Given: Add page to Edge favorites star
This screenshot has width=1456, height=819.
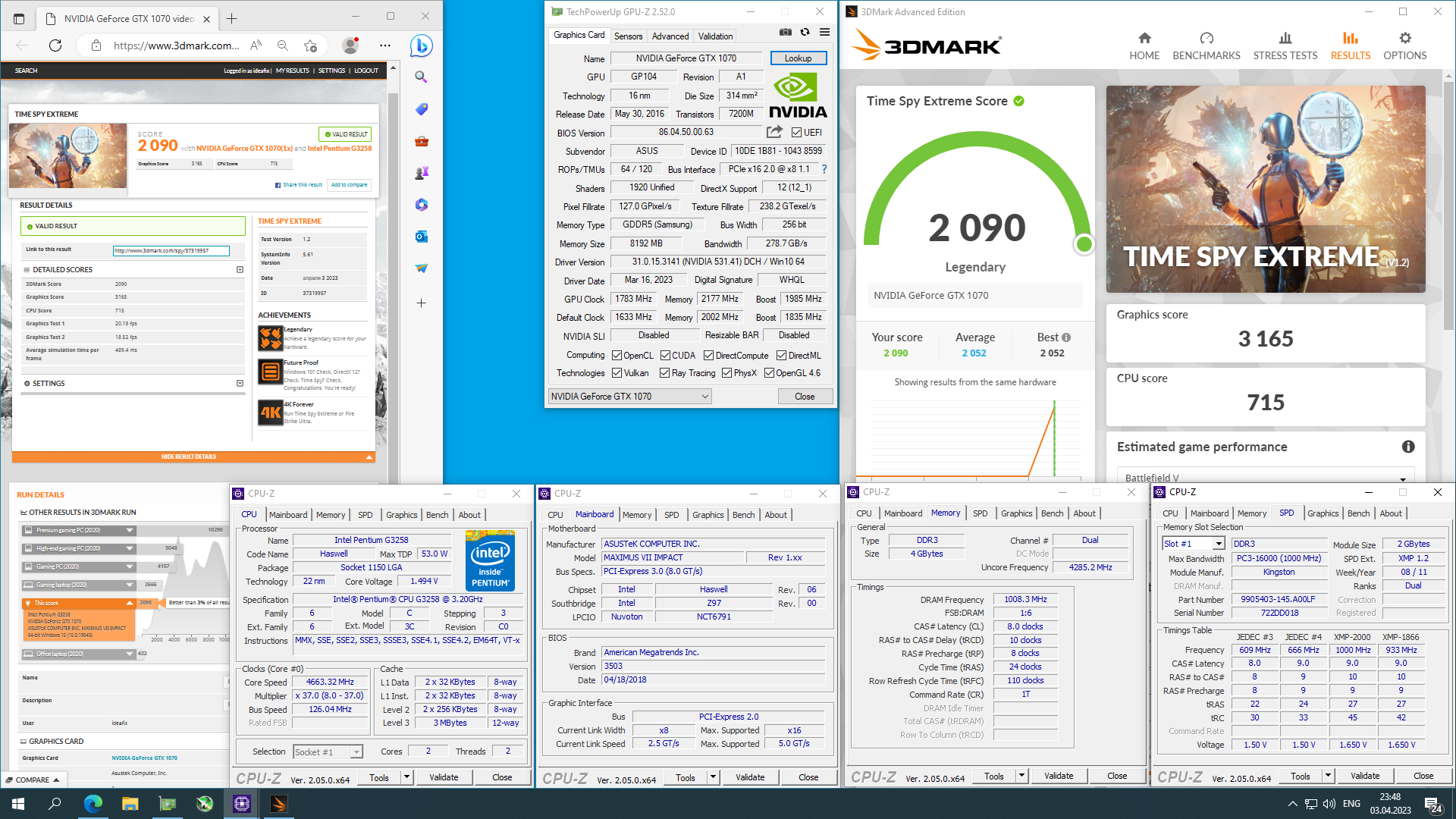Looking at the screenshot, I should pos(310,45).
